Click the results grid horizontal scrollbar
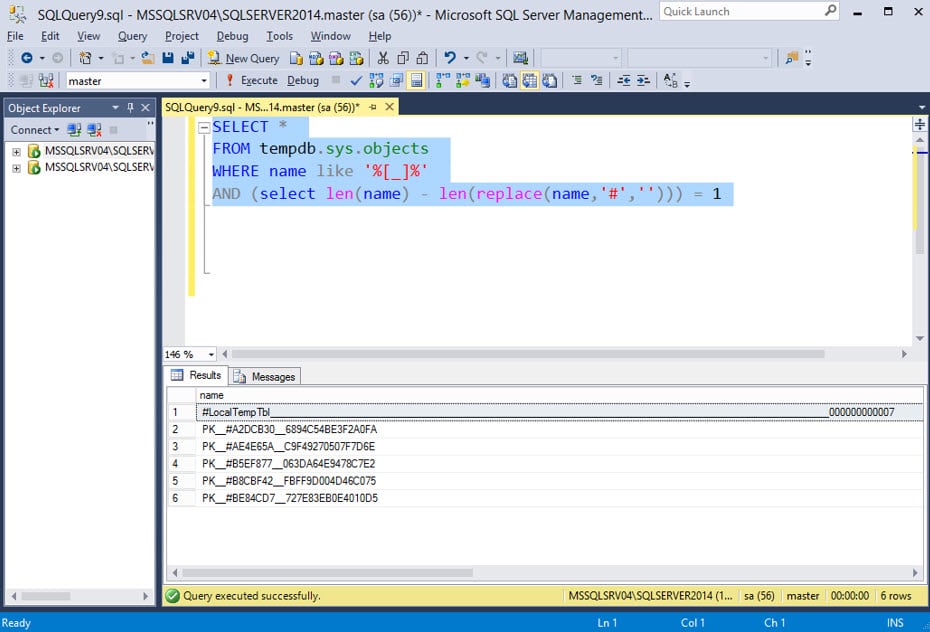The height and width of the screenshot is (632, 930). [327, 573]
